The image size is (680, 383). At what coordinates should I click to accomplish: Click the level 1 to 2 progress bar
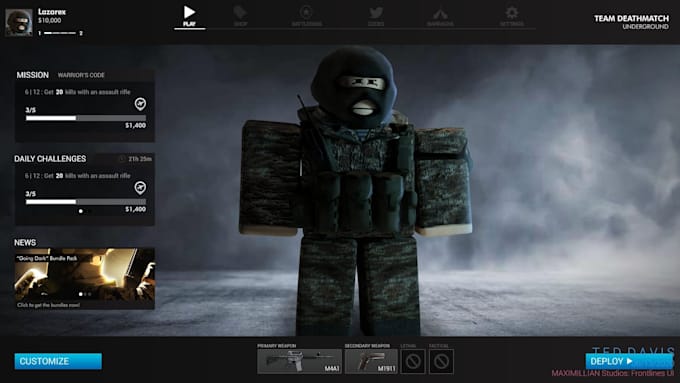tap(60, 33)
